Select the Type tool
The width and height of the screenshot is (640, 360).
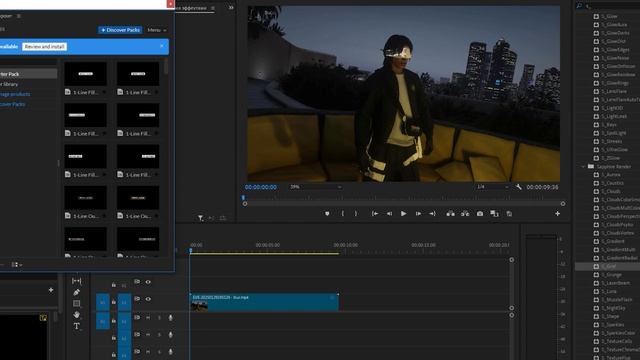(76, 326)
